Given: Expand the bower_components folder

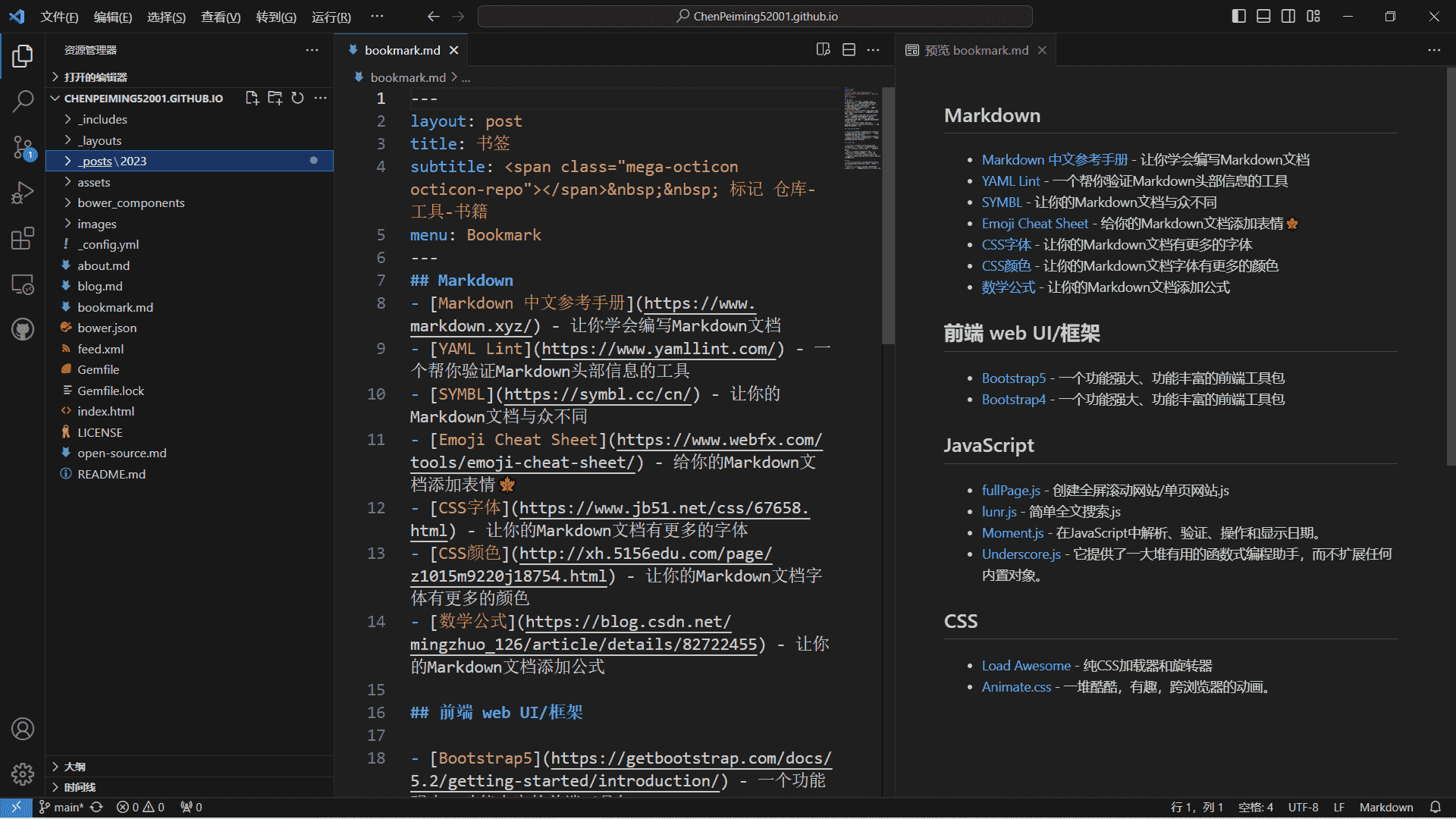Looking at the screenshot, I should click(x=190, y=202).
